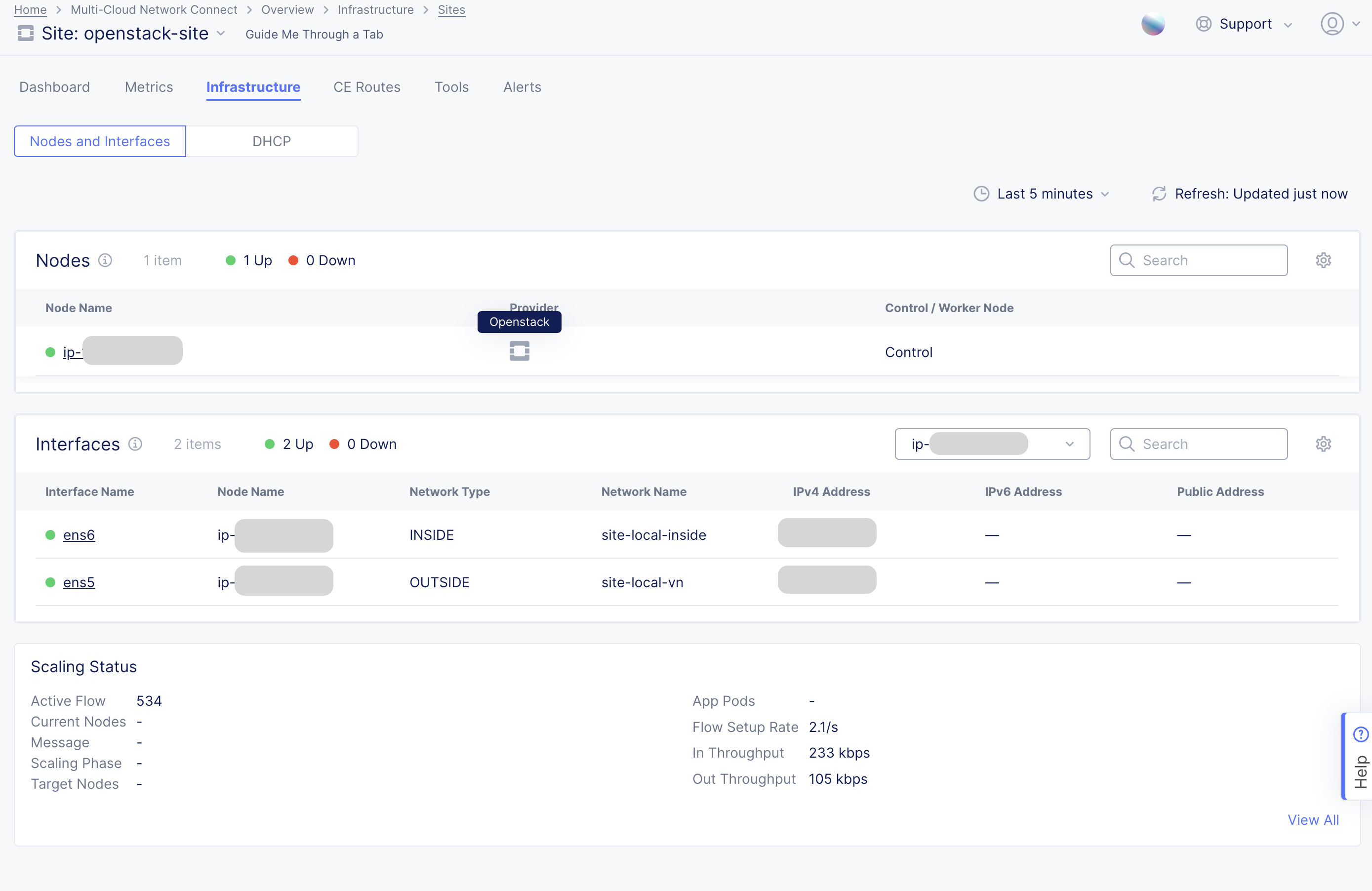
Task: Click the Nodes table settings gear
Action: pyautogui.click(x=1323, y=260)
